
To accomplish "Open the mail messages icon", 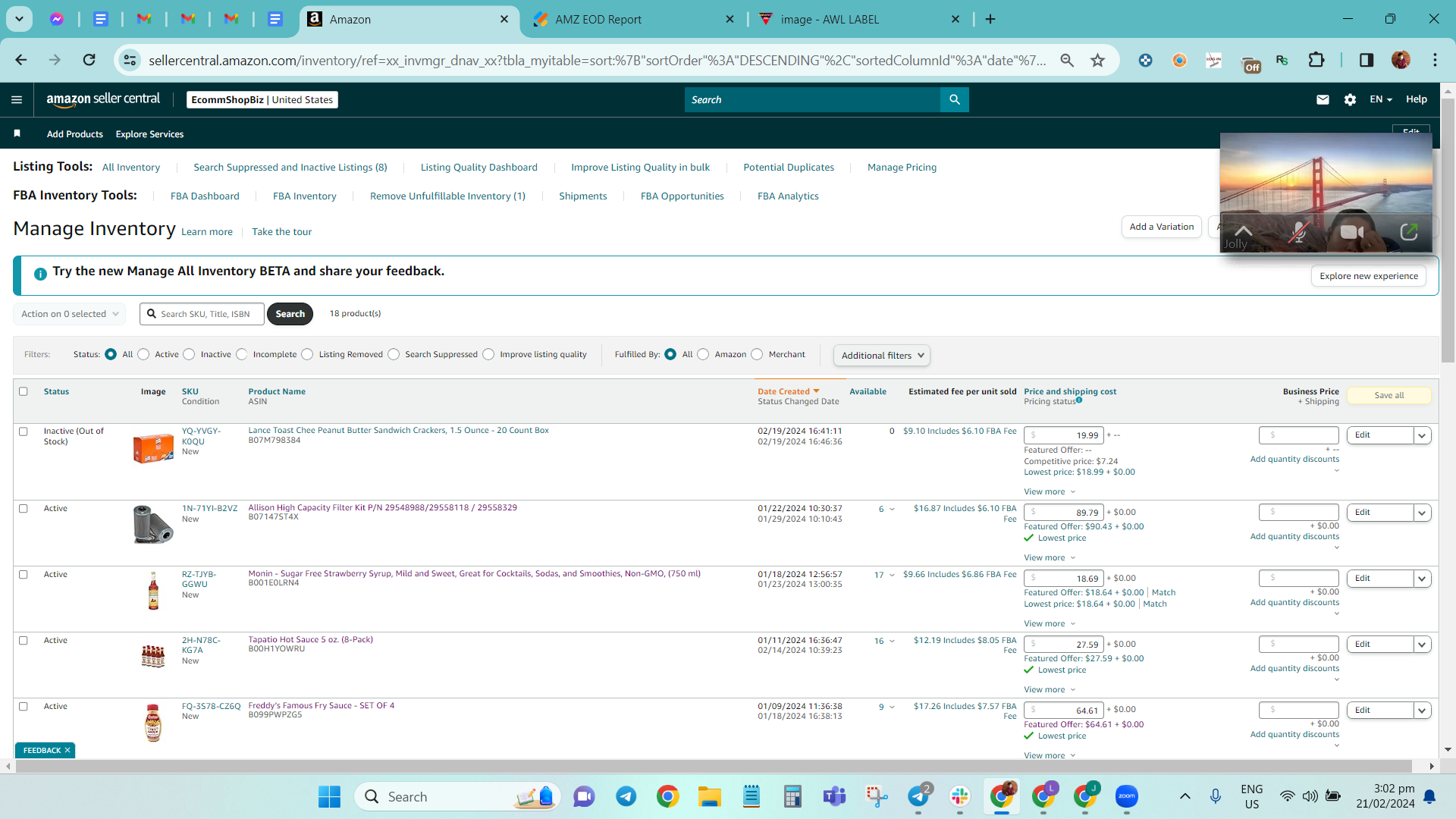I will (1323, 99).
